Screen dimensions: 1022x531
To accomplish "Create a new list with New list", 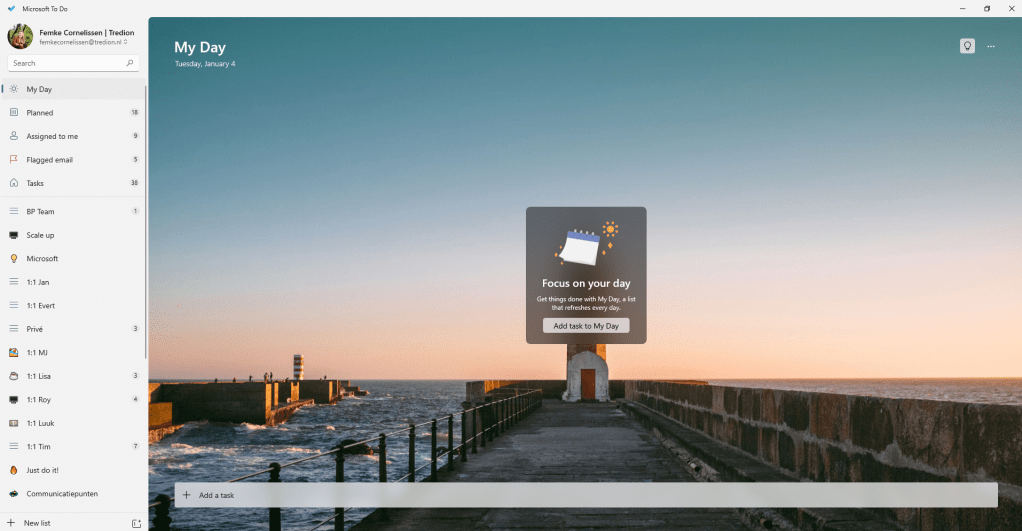I will (38, 523).
